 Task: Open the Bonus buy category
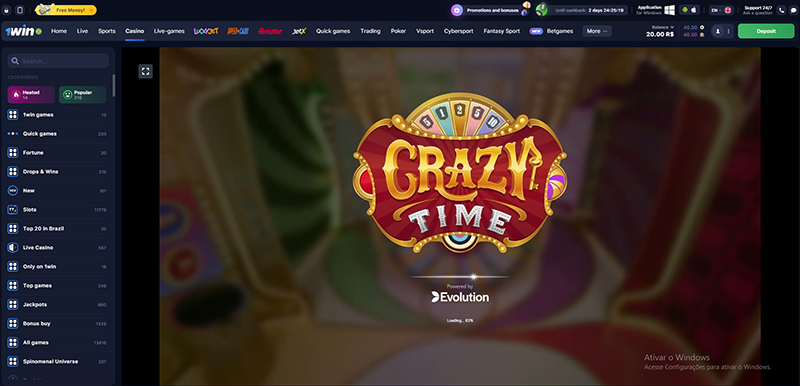click(x=58, y=323)
